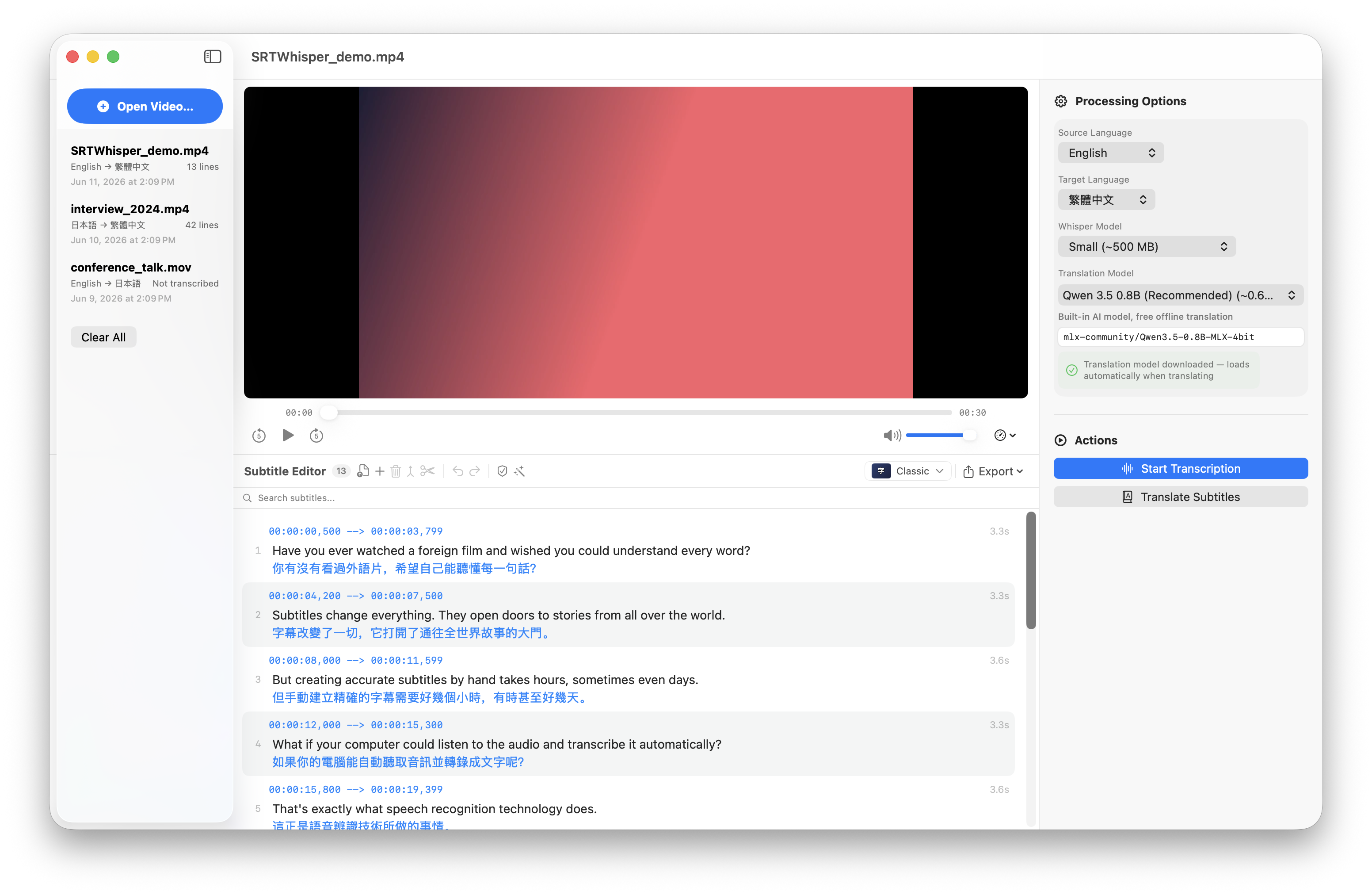Select interview_2024.mp4 in history list

click(x=145, y=224)
